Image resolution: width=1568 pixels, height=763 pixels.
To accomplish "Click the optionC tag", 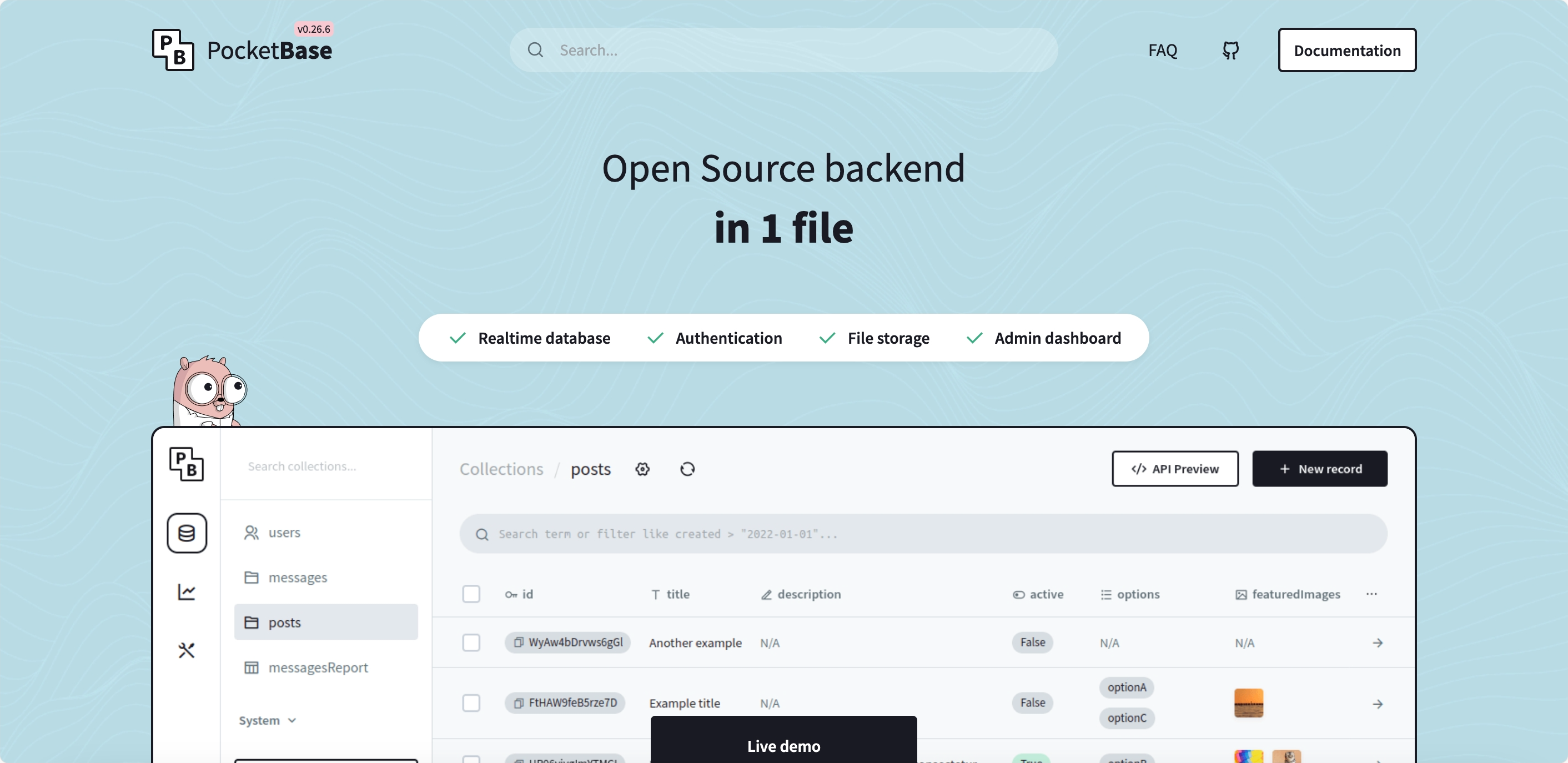I will 1127,718.
